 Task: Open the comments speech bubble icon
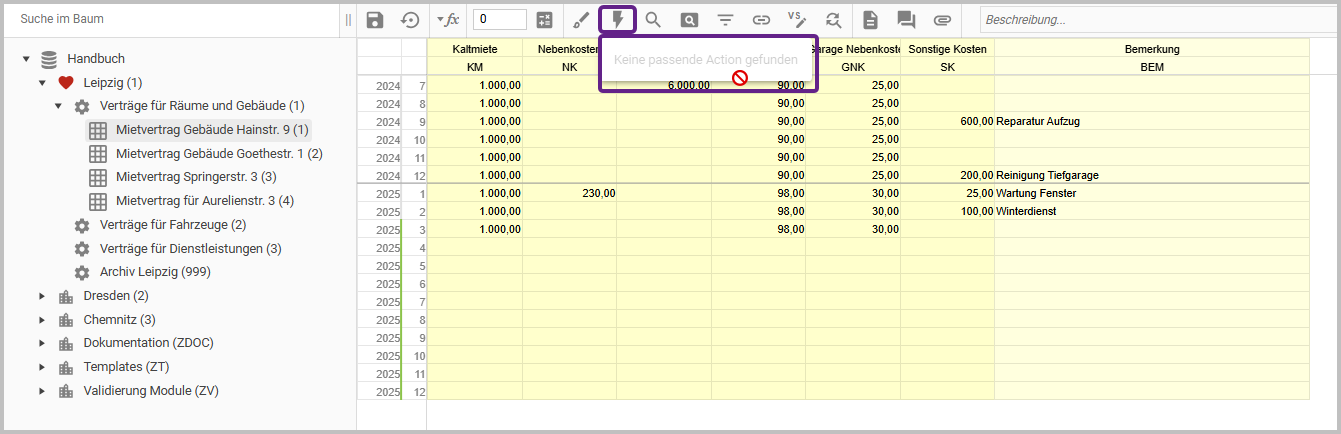point(906,20)
